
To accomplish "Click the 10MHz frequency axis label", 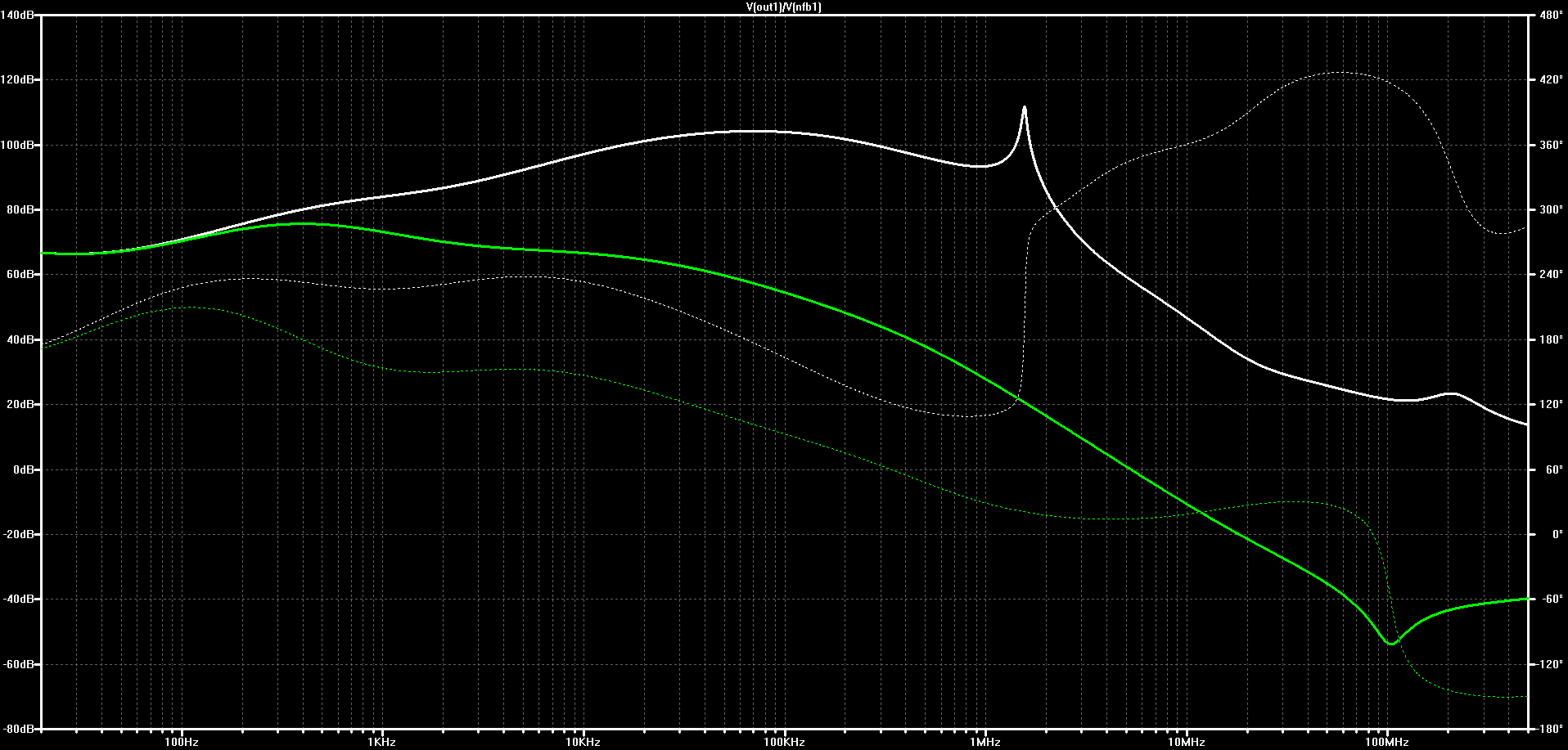I will [x=1186, y=743].
